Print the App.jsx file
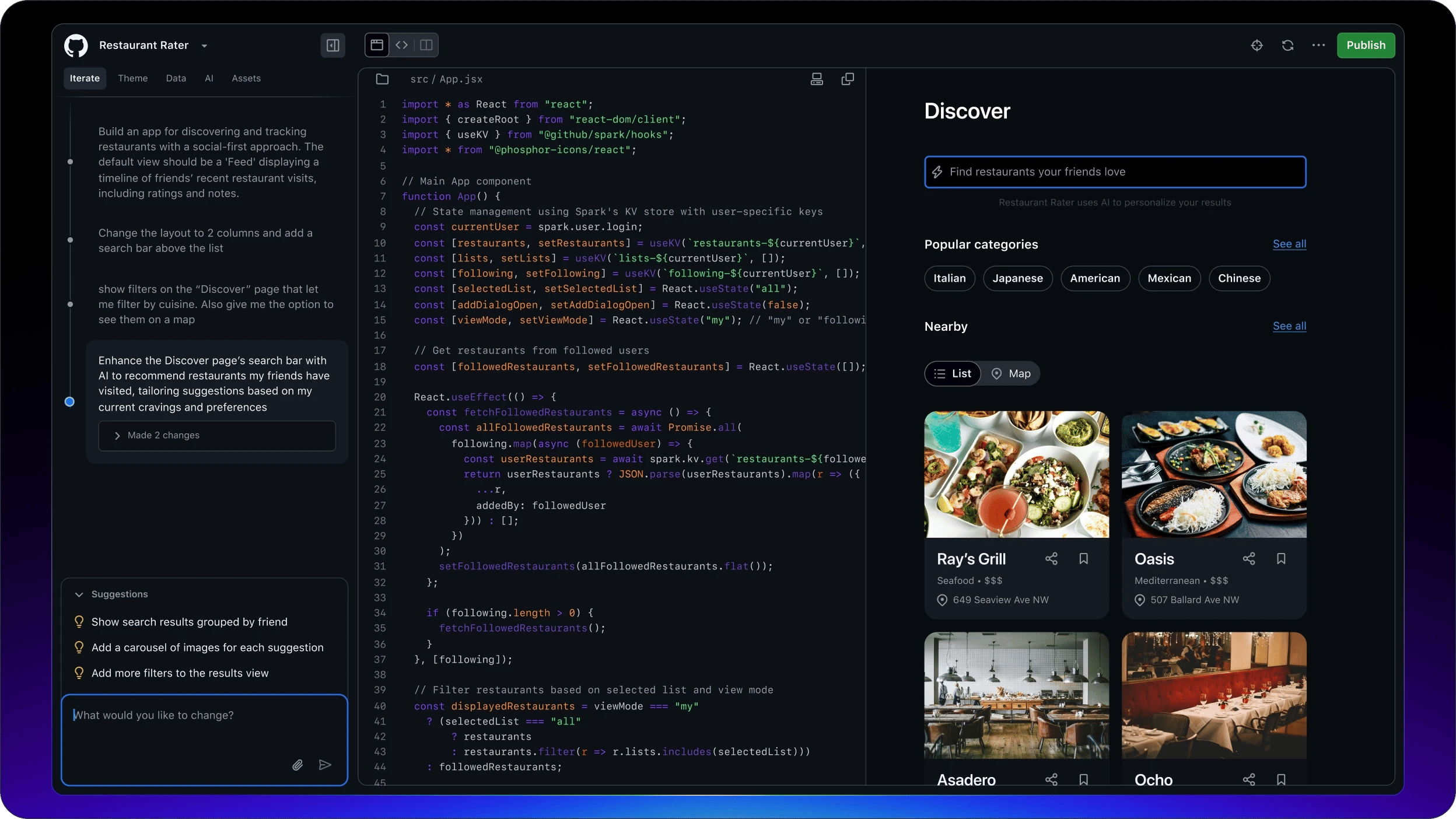The height and width of the screenshot is (819, 1456). (x=816, y=79)
